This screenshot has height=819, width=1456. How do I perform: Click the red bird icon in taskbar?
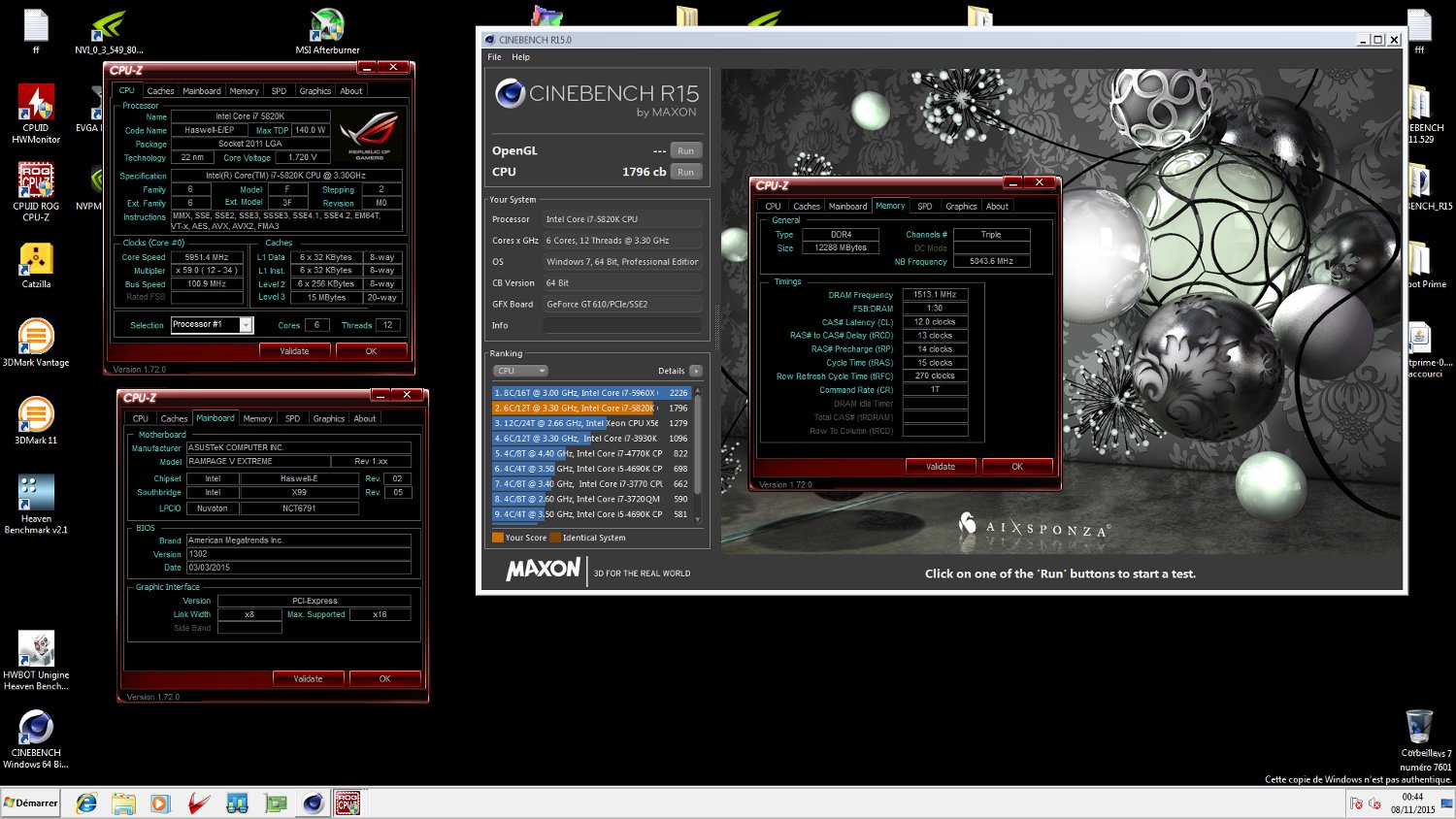point(199,803)
